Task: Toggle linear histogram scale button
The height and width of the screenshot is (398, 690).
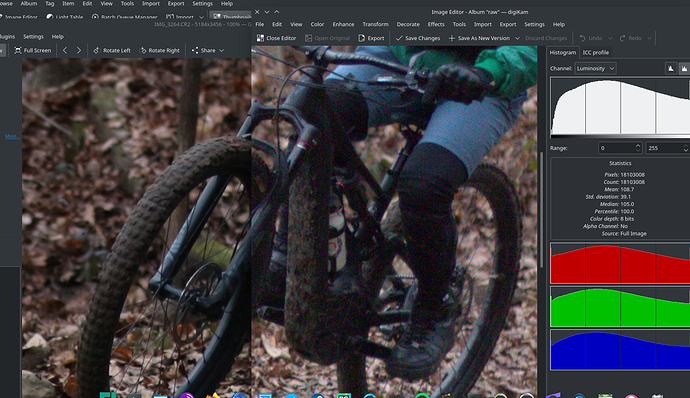Action: click(671, 68)
